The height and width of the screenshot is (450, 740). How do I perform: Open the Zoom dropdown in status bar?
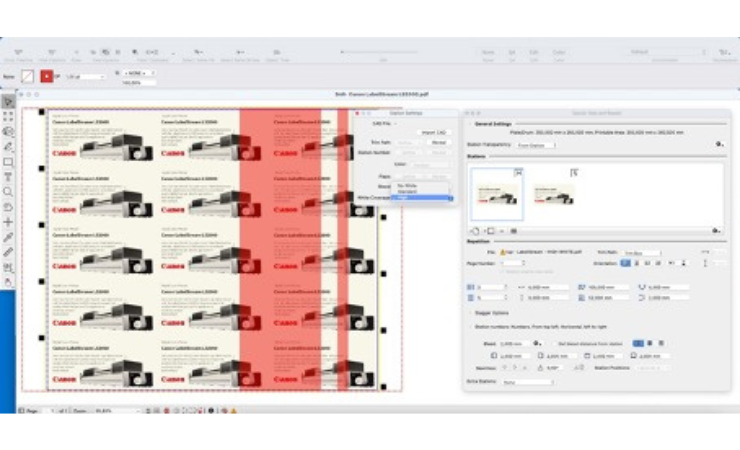[118, 411]
